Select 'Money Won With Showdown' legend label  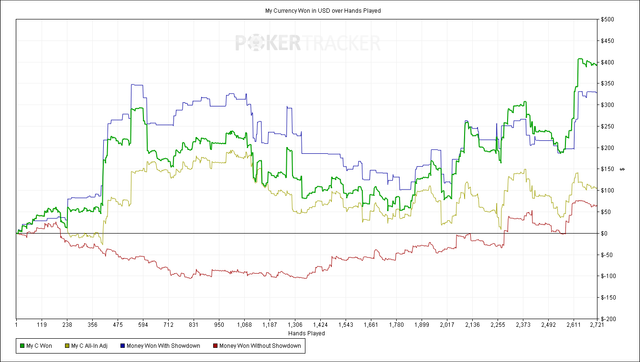click(x=163, y=346)
